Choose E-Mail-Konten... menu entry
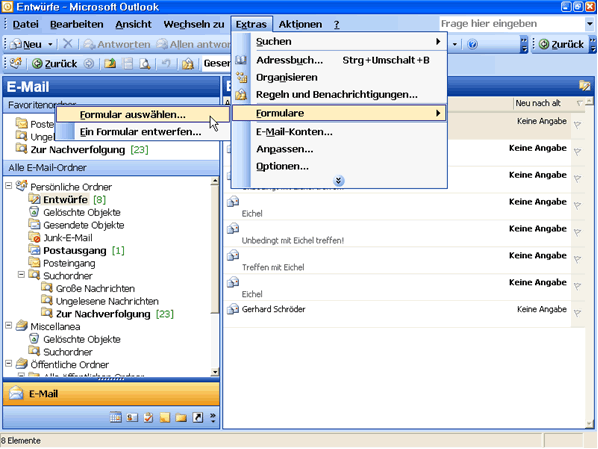Screen dimensions: 598x449 coord(339,132)
